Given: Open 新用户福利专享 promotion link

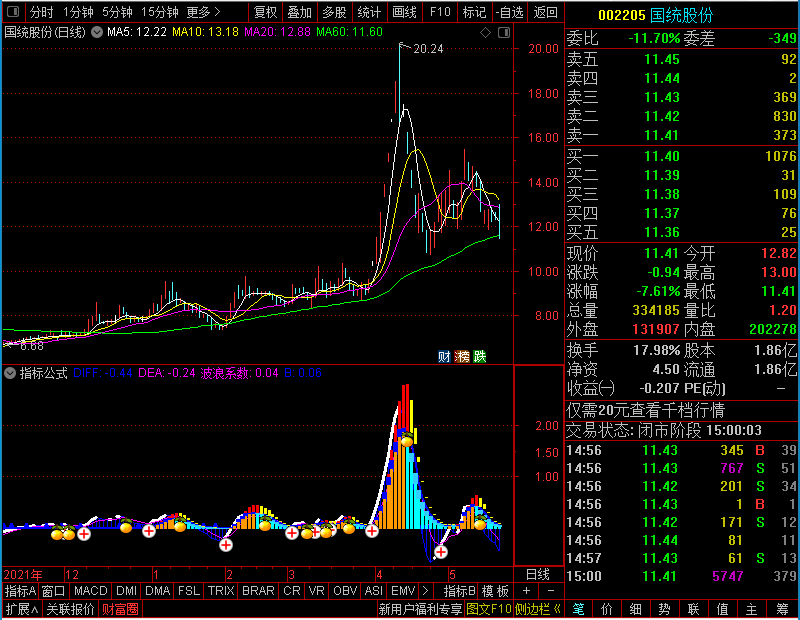Looking at the screenshot, I should click(x=420, y=609).
